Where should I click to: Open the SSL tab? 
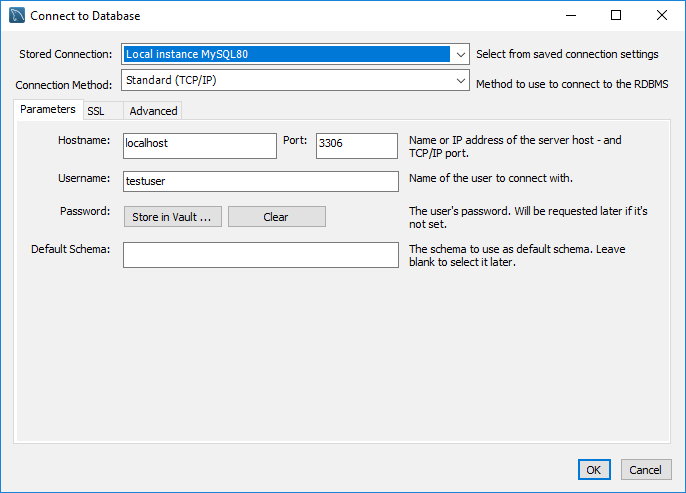pyautogui.click(x=96, y=111)
